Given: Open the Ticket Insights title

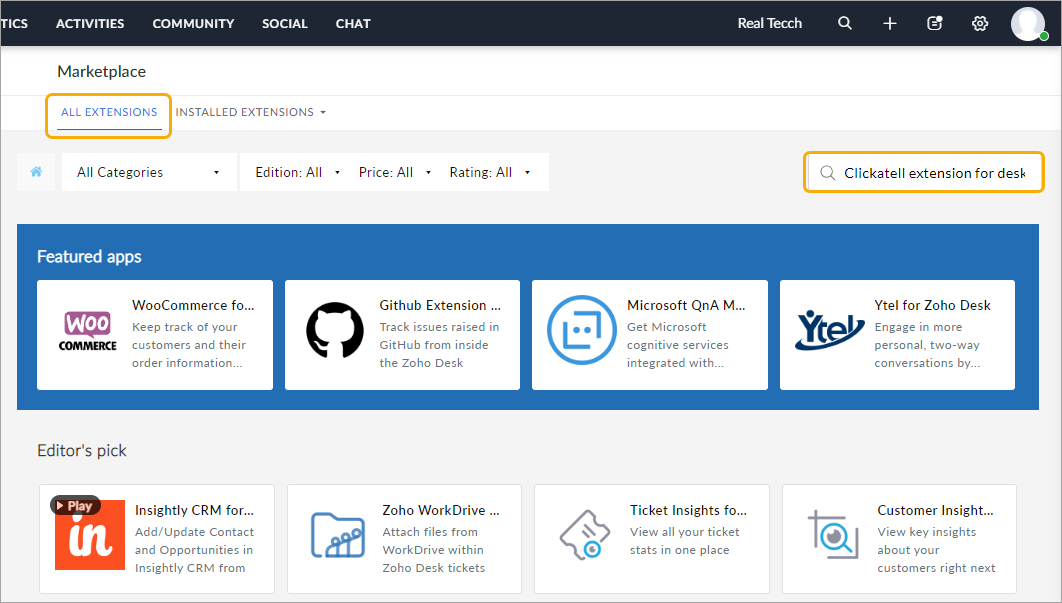Looking at the screenshot, I should 688,510.
